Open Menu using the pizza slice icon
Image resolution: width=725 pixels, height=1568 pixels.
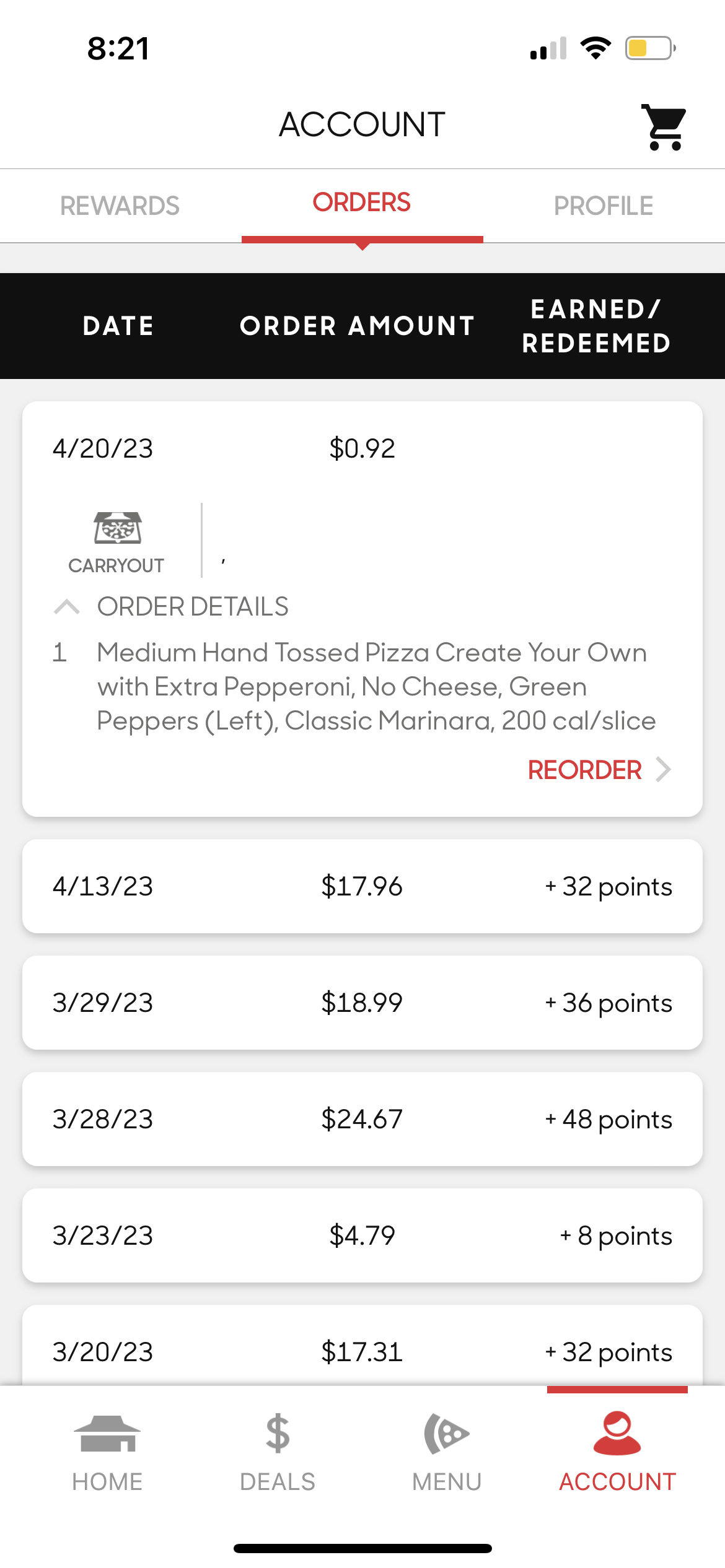447,1434
